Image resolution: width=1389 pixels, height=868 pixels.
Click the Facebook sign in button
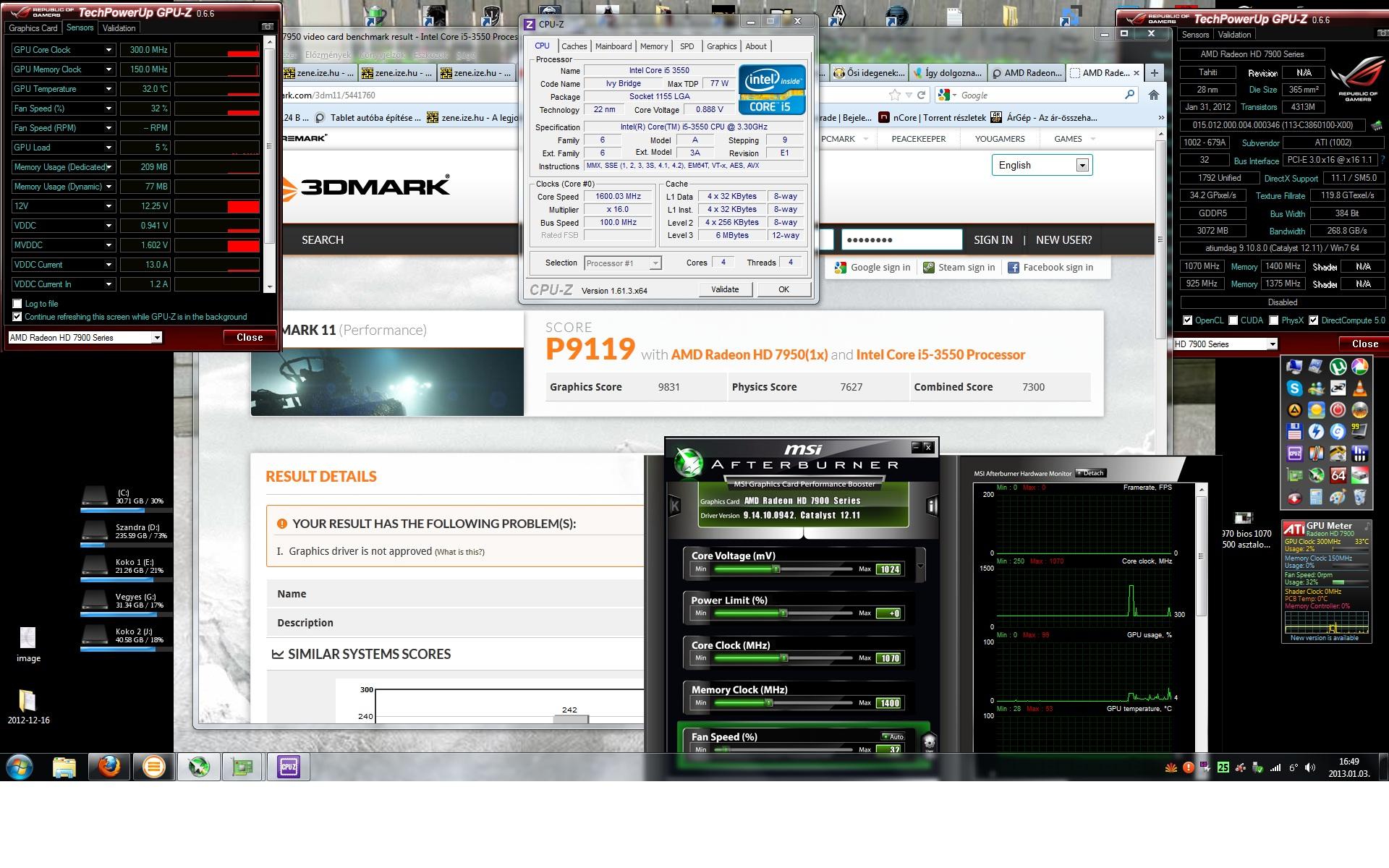1050,268
